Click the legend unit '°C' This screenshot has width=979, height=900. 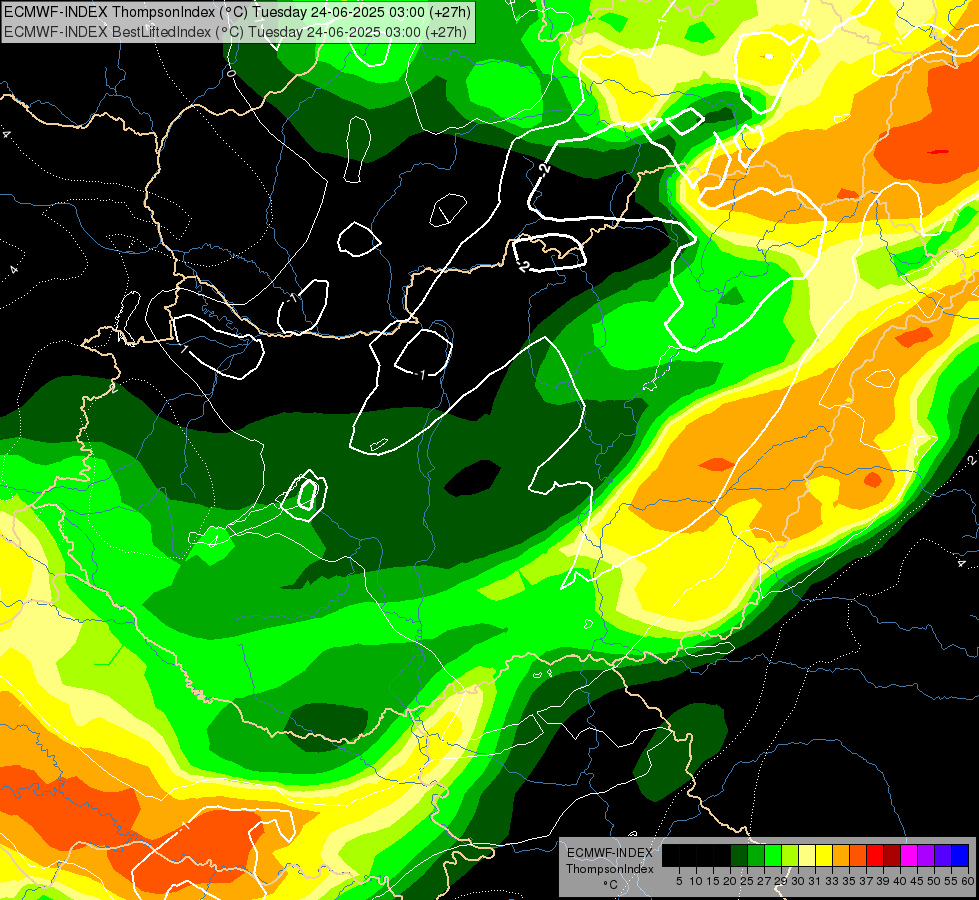(611, 885)
